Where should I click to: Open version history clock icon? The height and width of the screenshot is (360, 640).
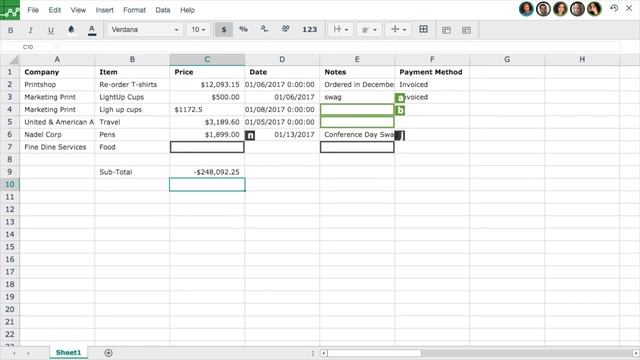click(614, 8)
